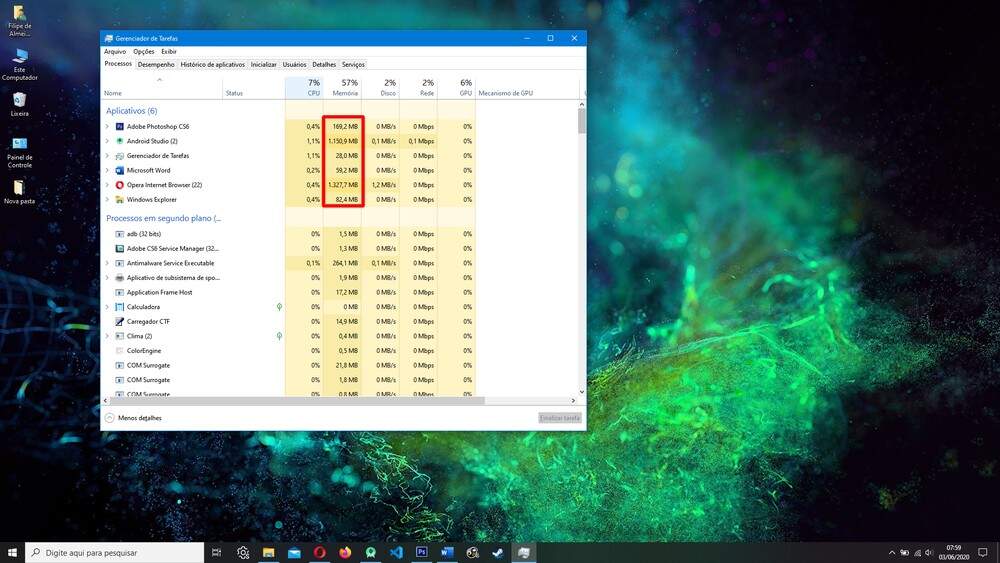Viewport: 1000px width, 563px height.
Task: Open the Opções menu
Action: (x=143, y=52)
